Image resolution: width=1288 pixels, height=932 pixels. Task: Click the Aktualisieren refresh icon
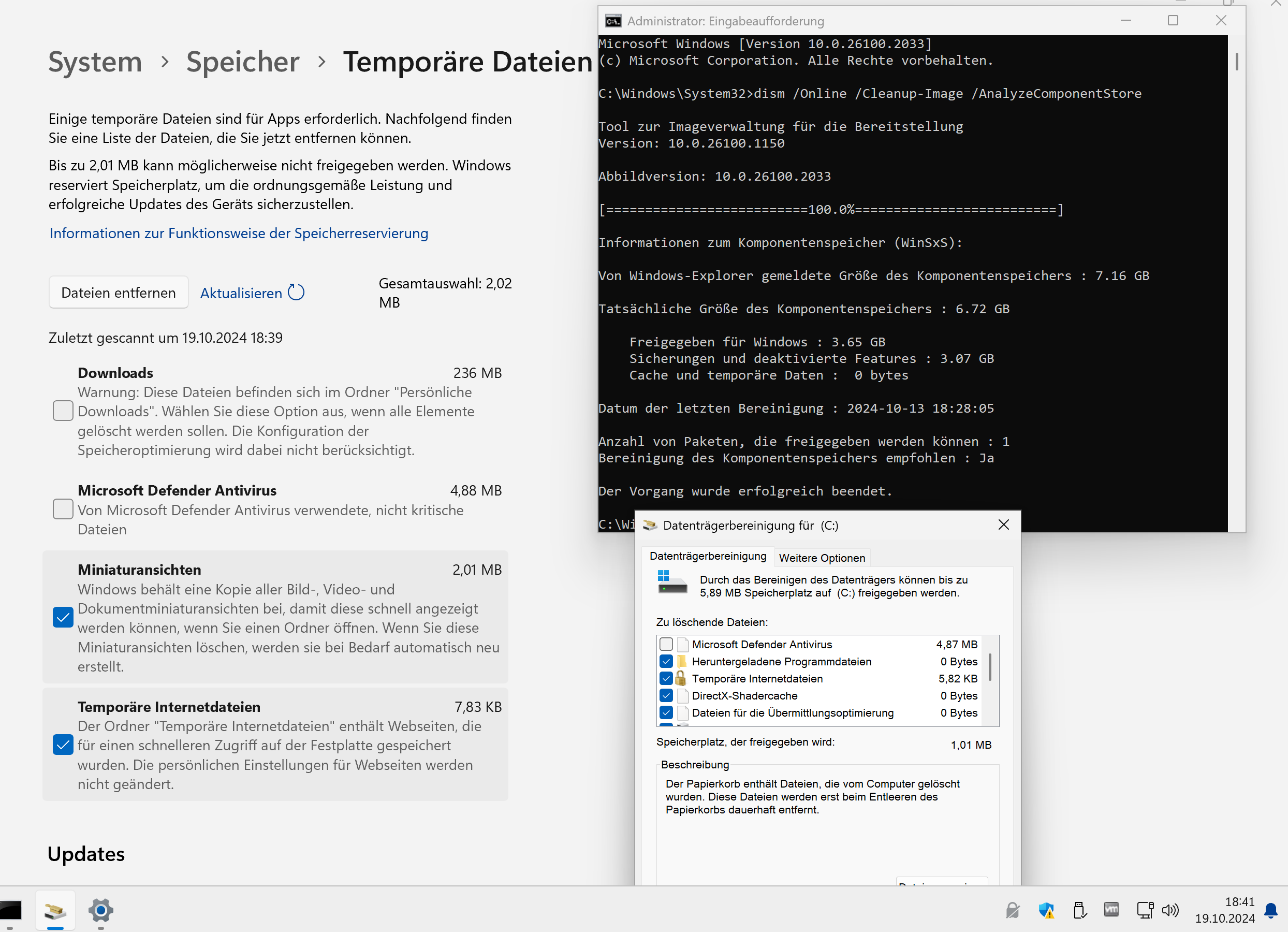point(296,293)
